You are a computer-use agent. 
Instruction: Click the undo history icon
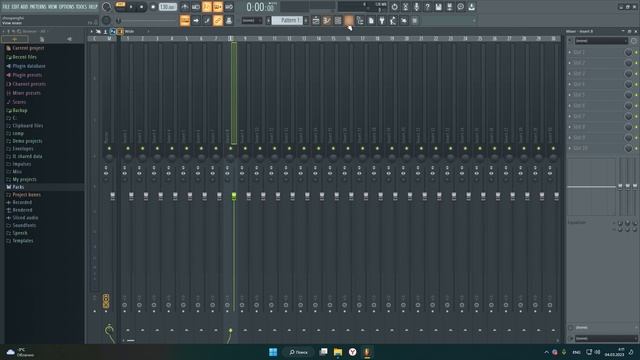(x=394, y=7)
